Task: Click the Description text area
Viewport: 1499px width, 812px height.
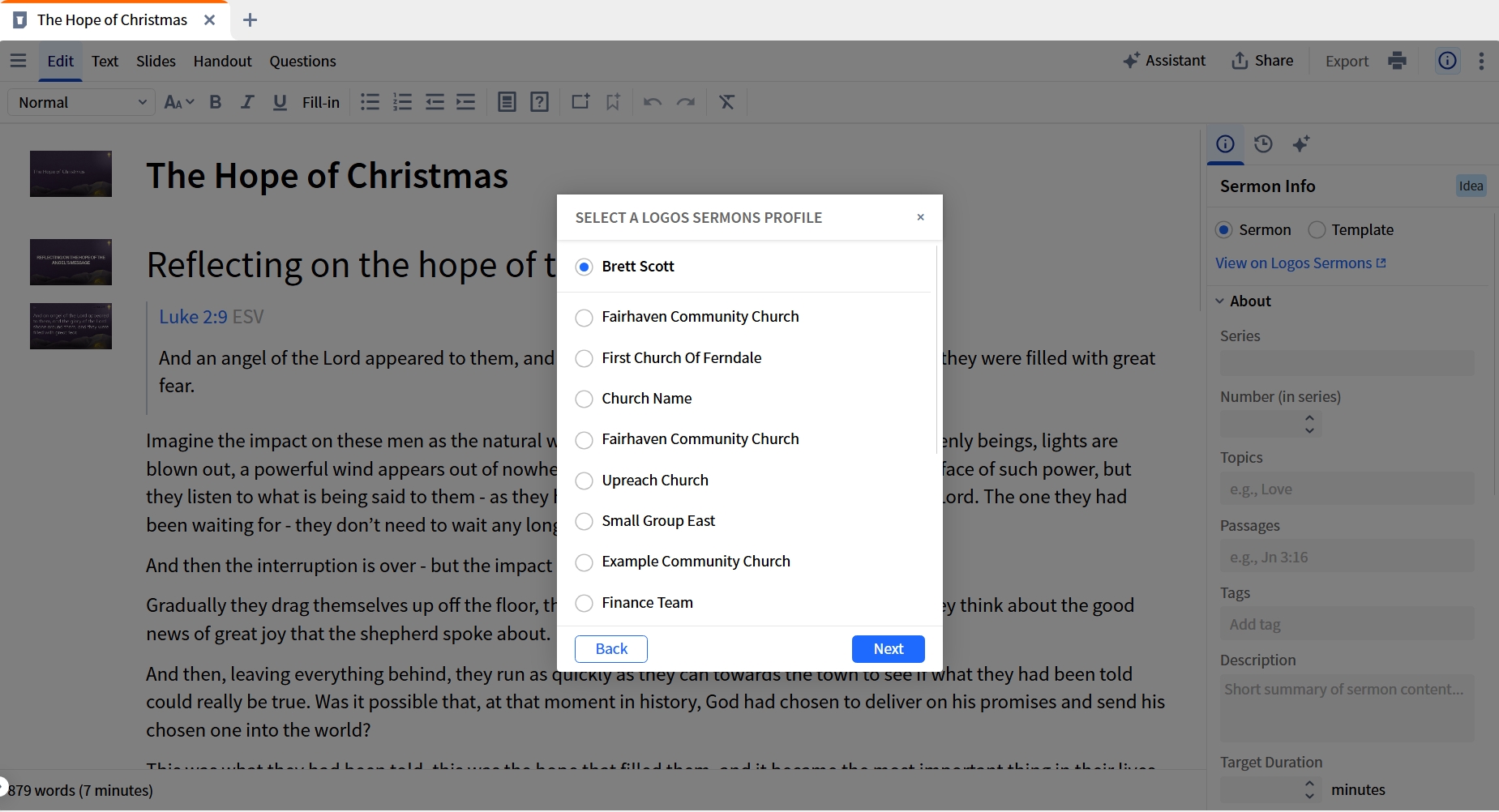Action: click(1347, 708)
